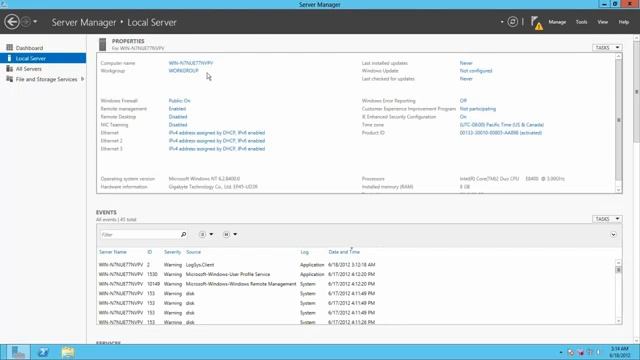
Task: Open PowerShell from the taskbar
Action: [43, 352]
